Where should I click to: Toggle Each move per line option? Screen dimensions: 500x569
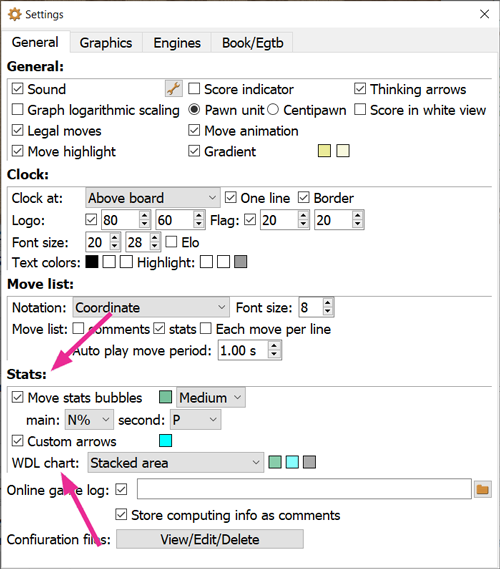pyautogui.click(x=206, y=328)
